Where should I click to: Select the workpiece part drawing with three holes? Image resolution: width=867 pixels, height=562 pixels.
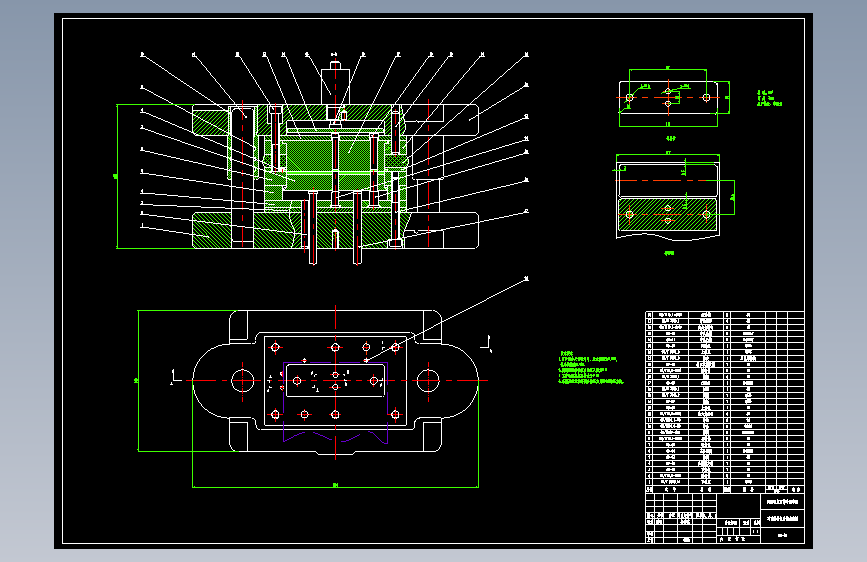(x=668, y=97)
